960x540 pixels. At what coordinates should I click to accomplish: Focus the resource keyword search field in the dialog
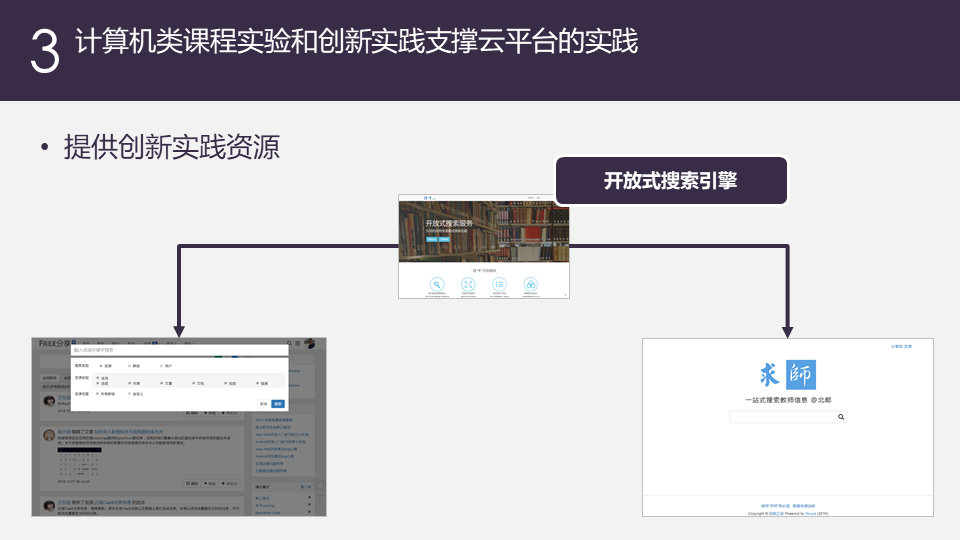pos(180,350)
